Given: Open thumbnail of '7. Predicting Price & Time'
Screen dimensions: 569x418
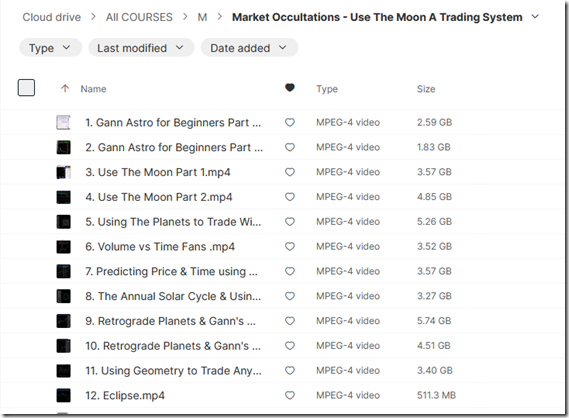Looking at the screenshot, I should coord(64,271).
